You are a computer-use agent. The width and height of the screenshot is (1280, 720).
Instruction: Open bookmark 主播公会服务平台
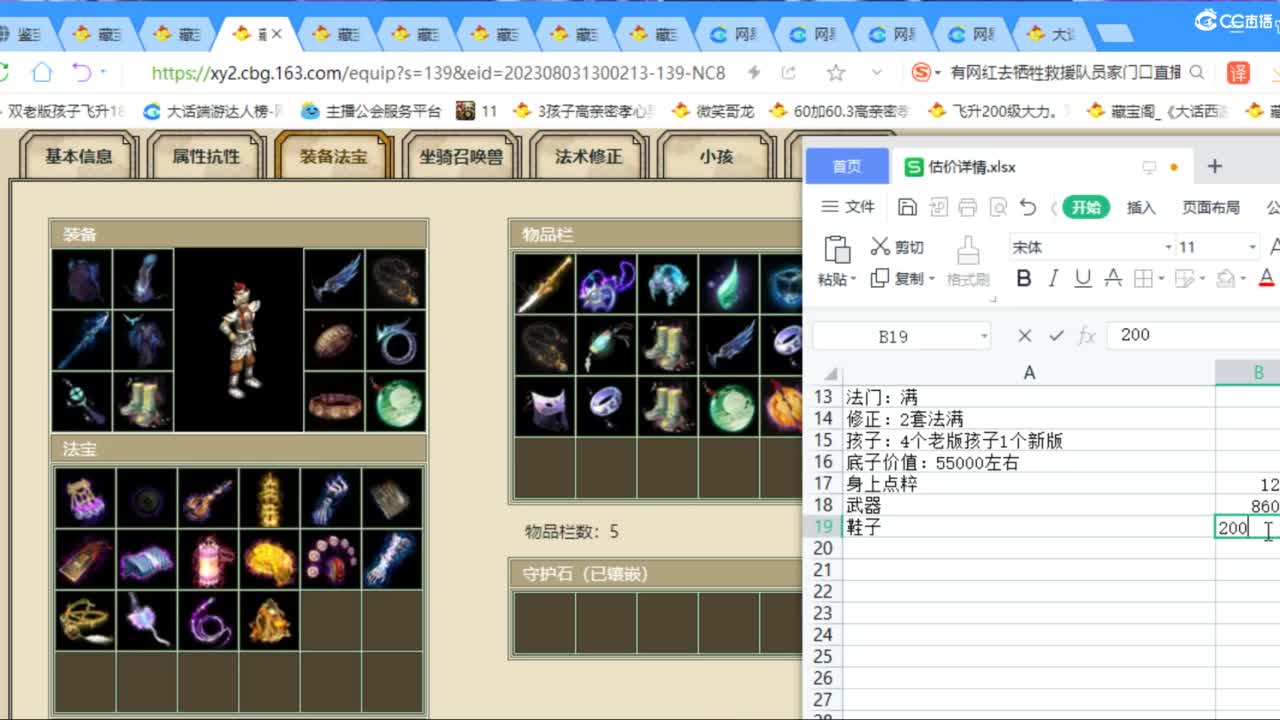[x=370, y=111]
